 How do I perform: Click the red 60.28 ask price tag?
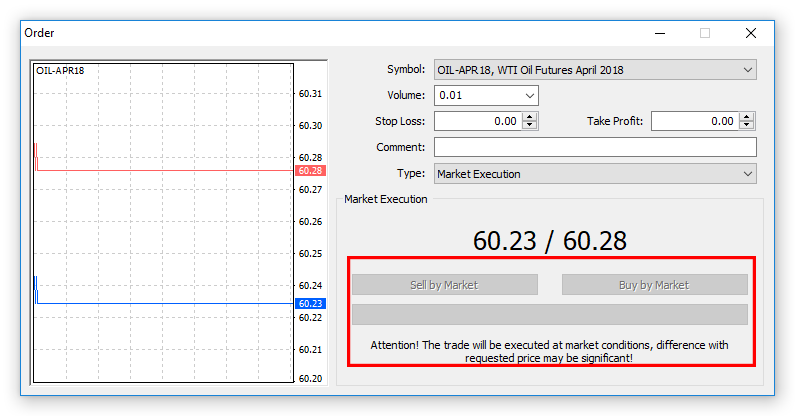tap(310, 170)
